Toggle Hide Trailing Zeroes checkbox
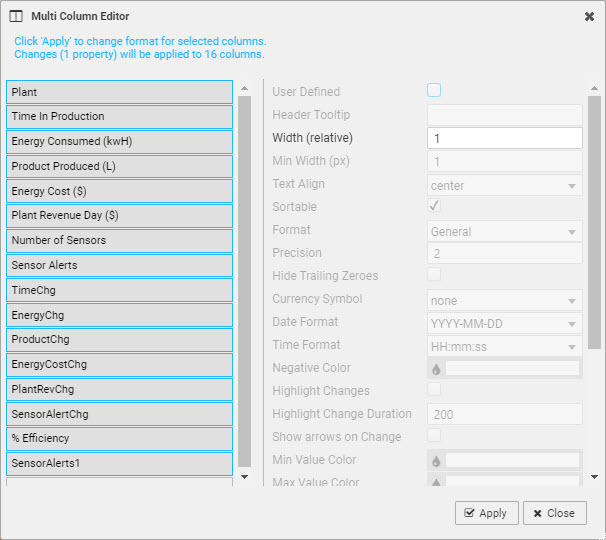The height and width of the screenshot is (540, 606). 434,275
